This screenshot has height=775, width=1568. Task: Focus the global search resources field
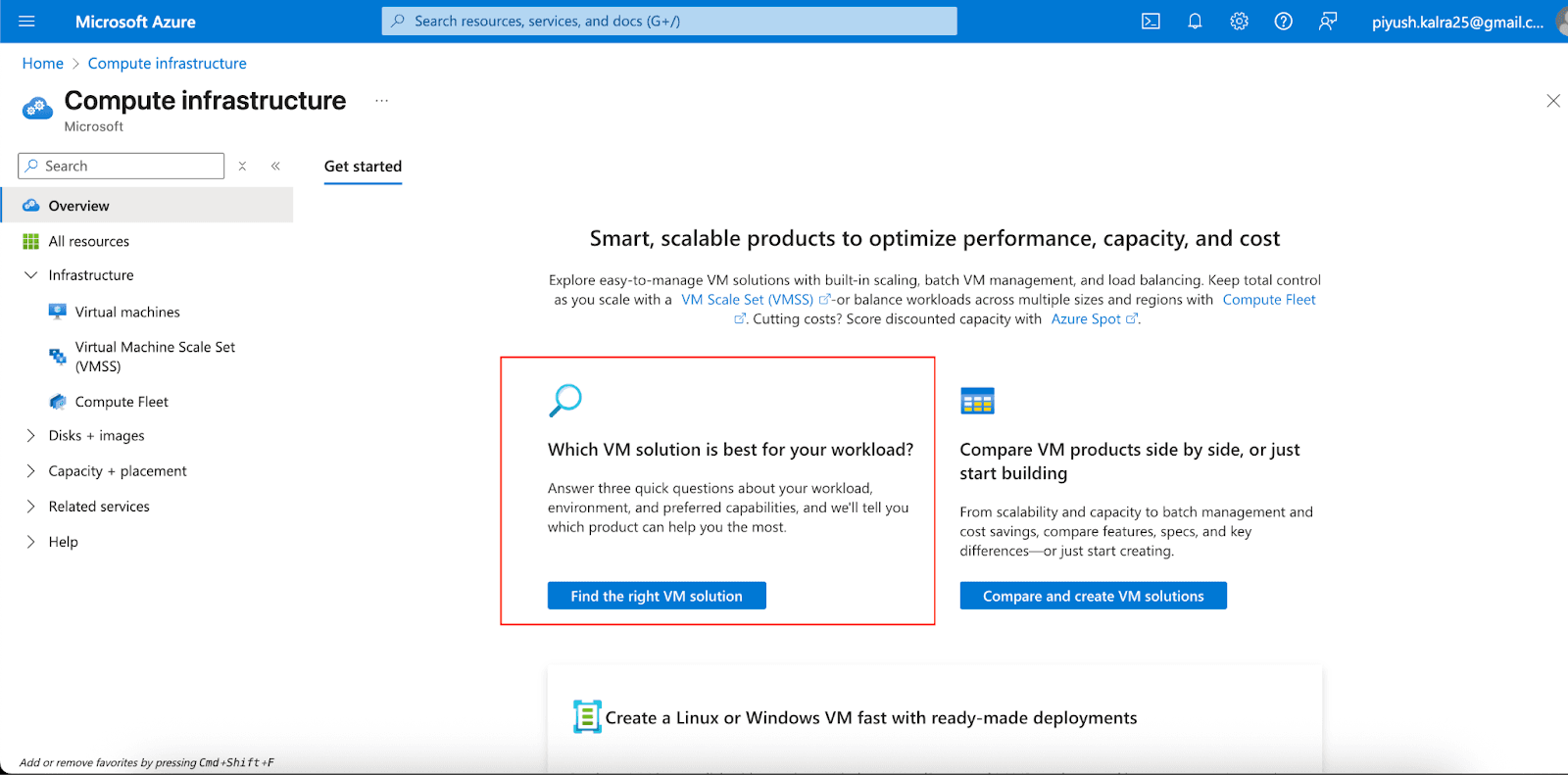point(669,22)
